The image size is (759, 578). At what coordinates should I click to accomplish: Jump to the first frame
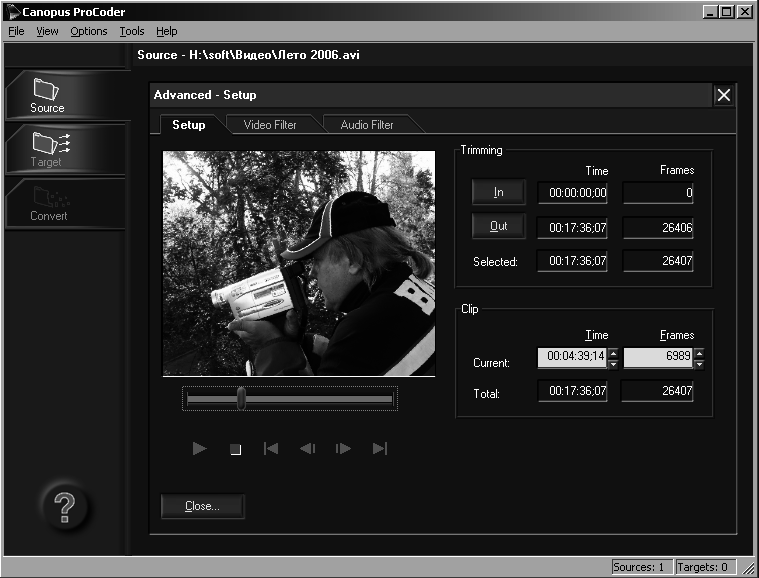click(271, 449)
